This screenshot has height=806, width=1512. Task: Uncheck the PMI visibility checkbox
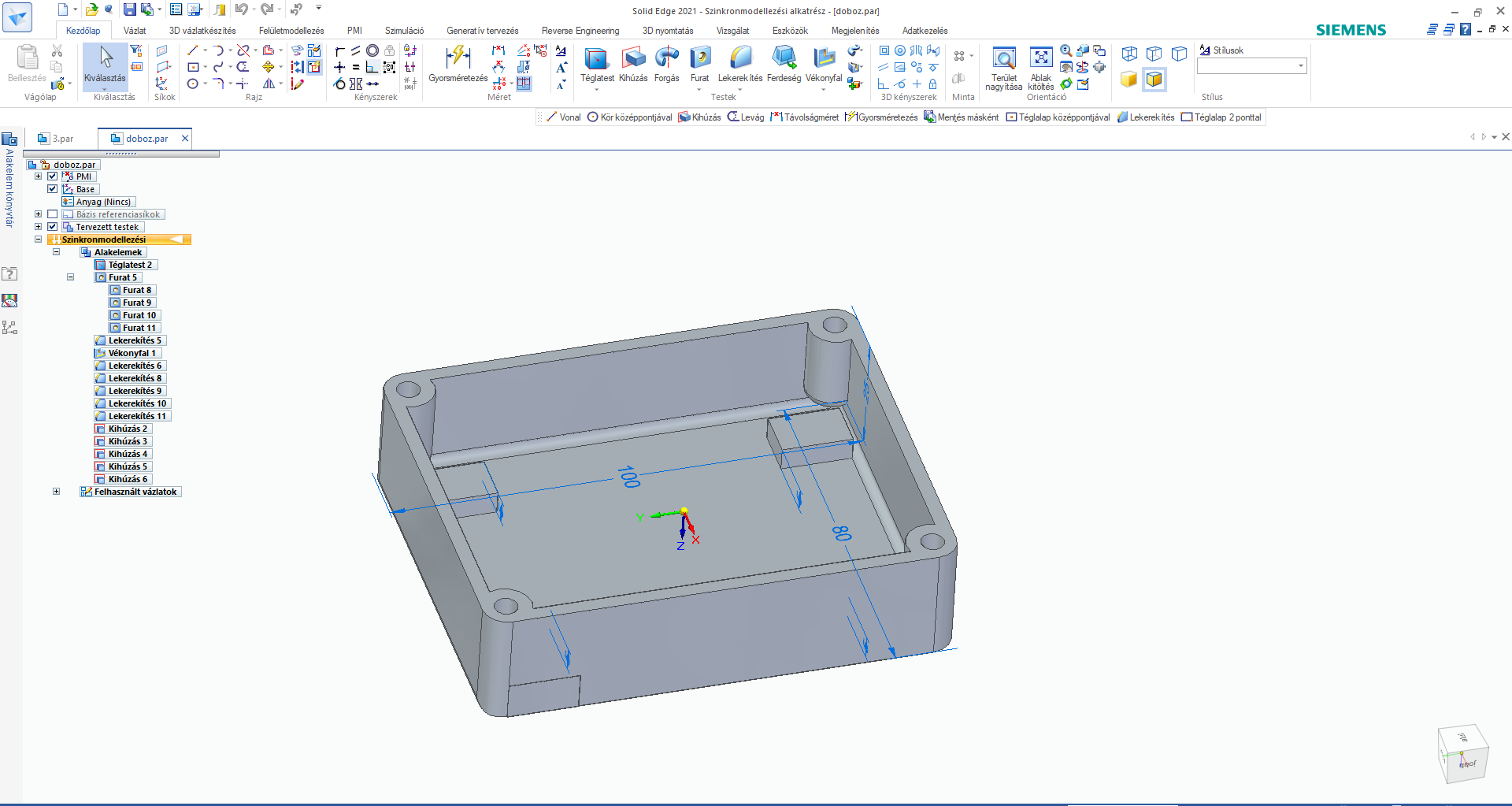(52, 176)
